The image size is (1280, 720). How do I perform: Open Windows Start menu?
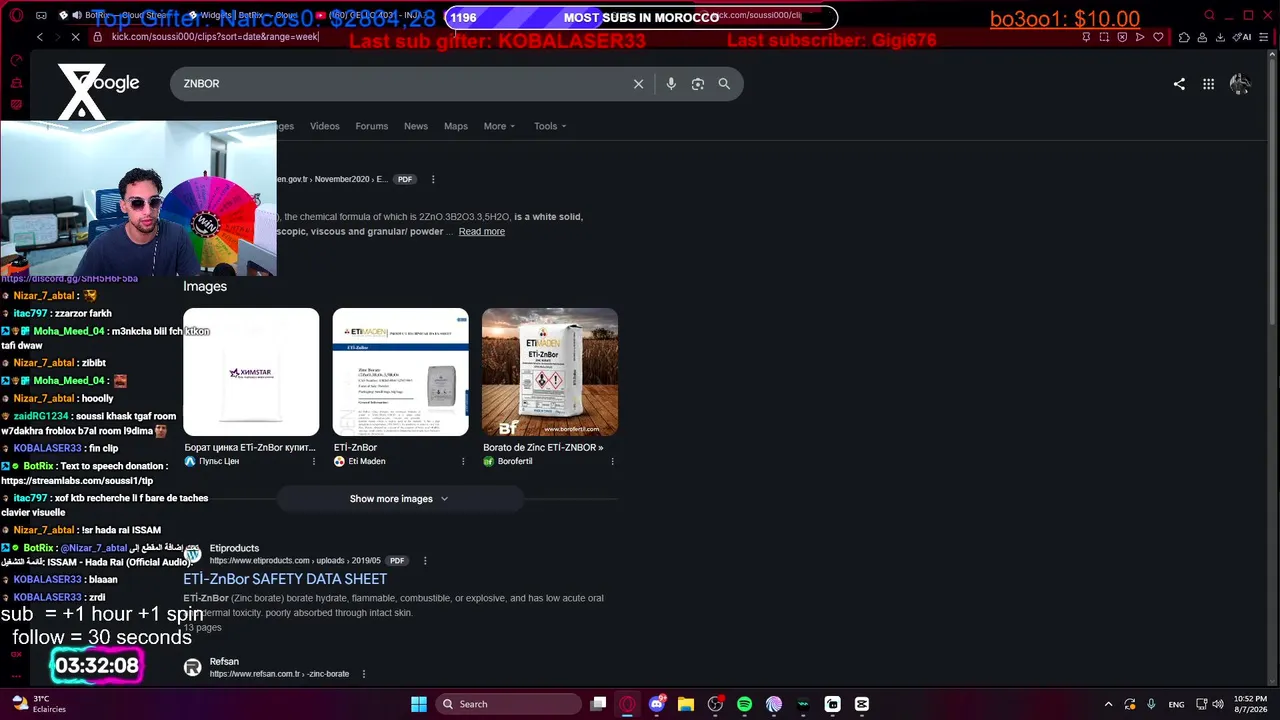419,704
